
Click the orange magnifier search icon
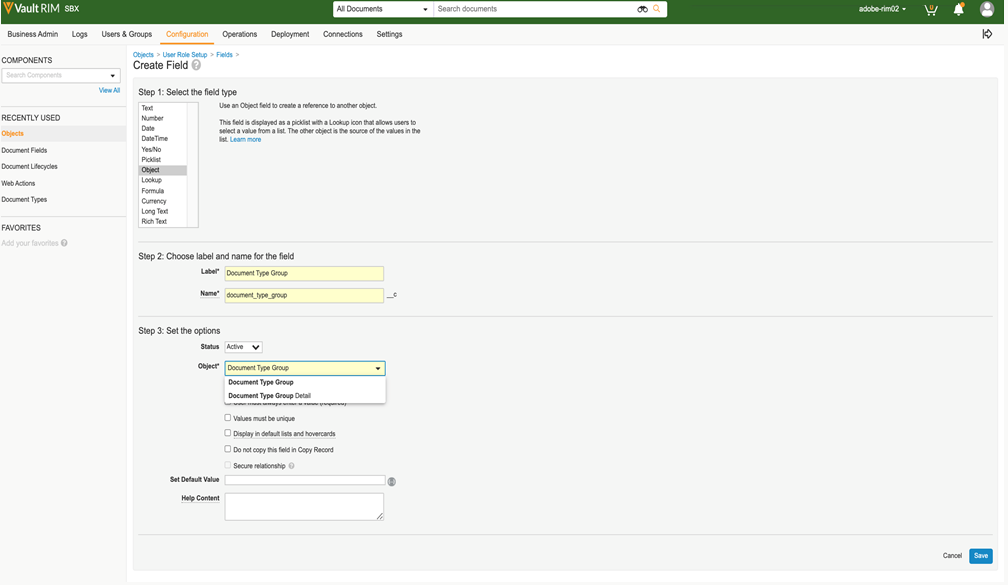point(657,9)
